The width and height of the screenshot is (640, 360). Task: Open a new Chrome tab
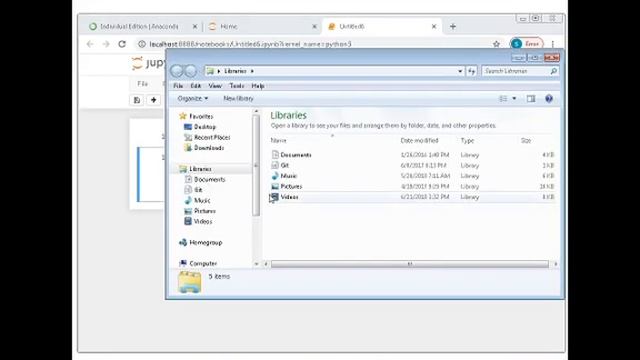pos(453,27)
